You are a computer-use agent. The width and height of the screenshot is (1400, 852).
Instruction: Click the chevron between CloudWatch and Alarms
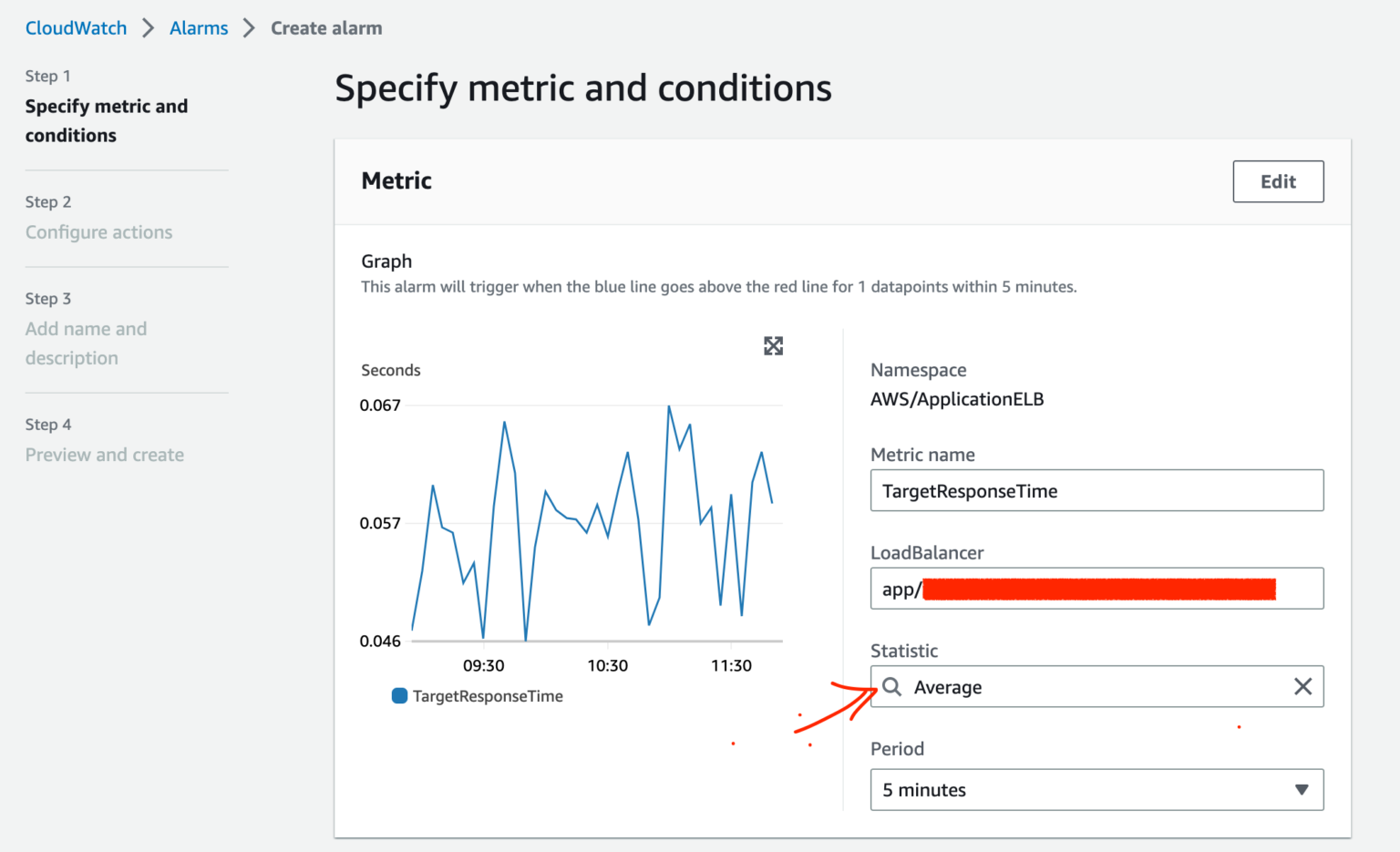click(x=147, y=27)
